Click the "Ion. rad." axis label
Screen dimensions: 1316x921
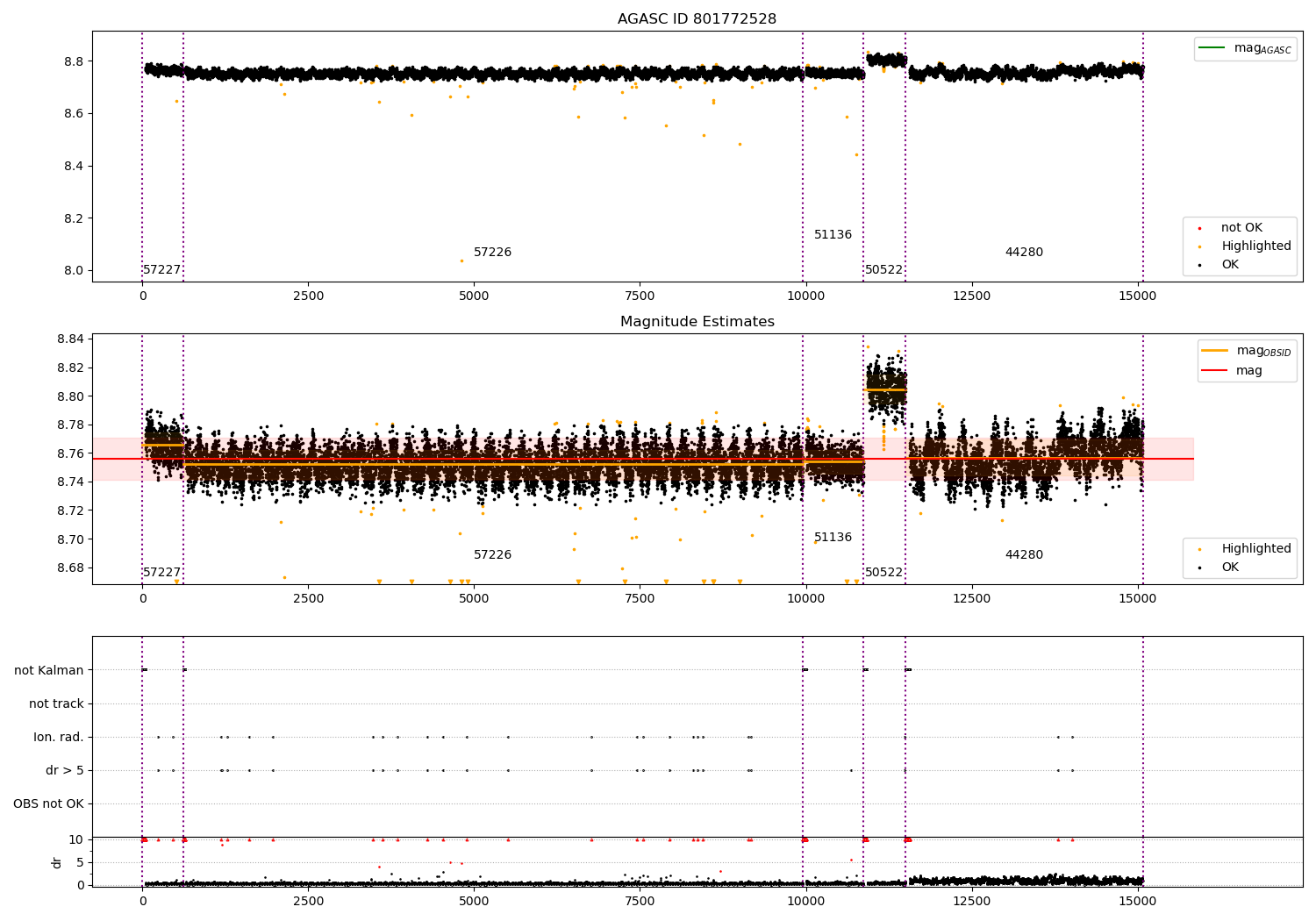point(59,737)
